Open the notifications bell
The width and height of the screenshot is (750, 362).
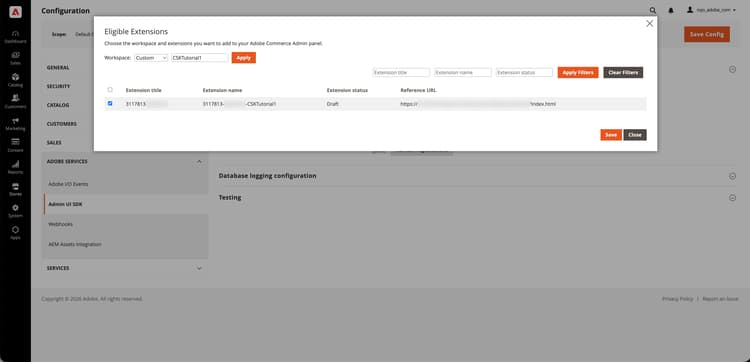click(x=671, y=10)
